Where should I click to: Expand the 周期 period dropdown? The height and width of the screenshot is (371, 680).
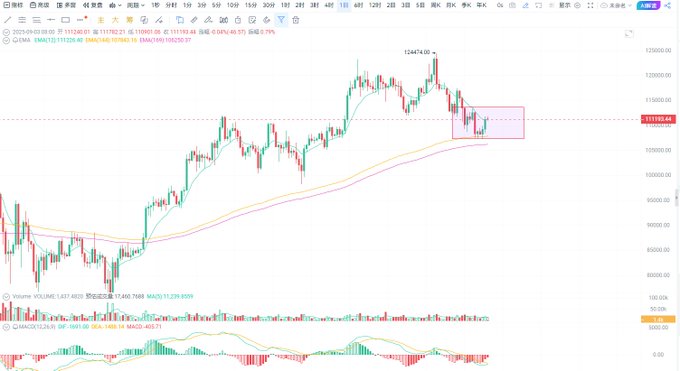(x=136, y=5)
